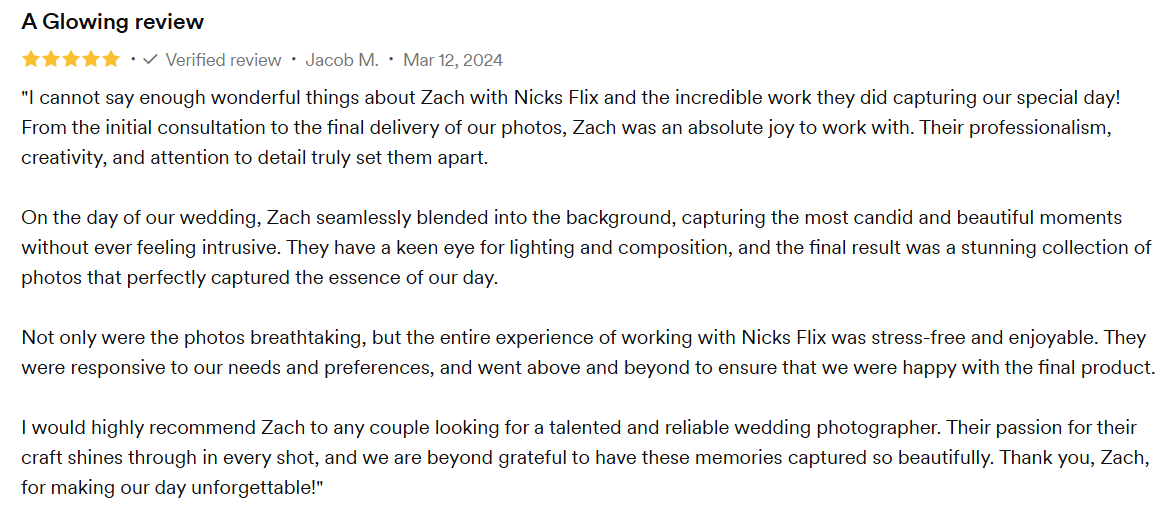Click the 'A Glowing review' heading
The height and width of the screenshot is (520, 1170).
click(113, 22)
